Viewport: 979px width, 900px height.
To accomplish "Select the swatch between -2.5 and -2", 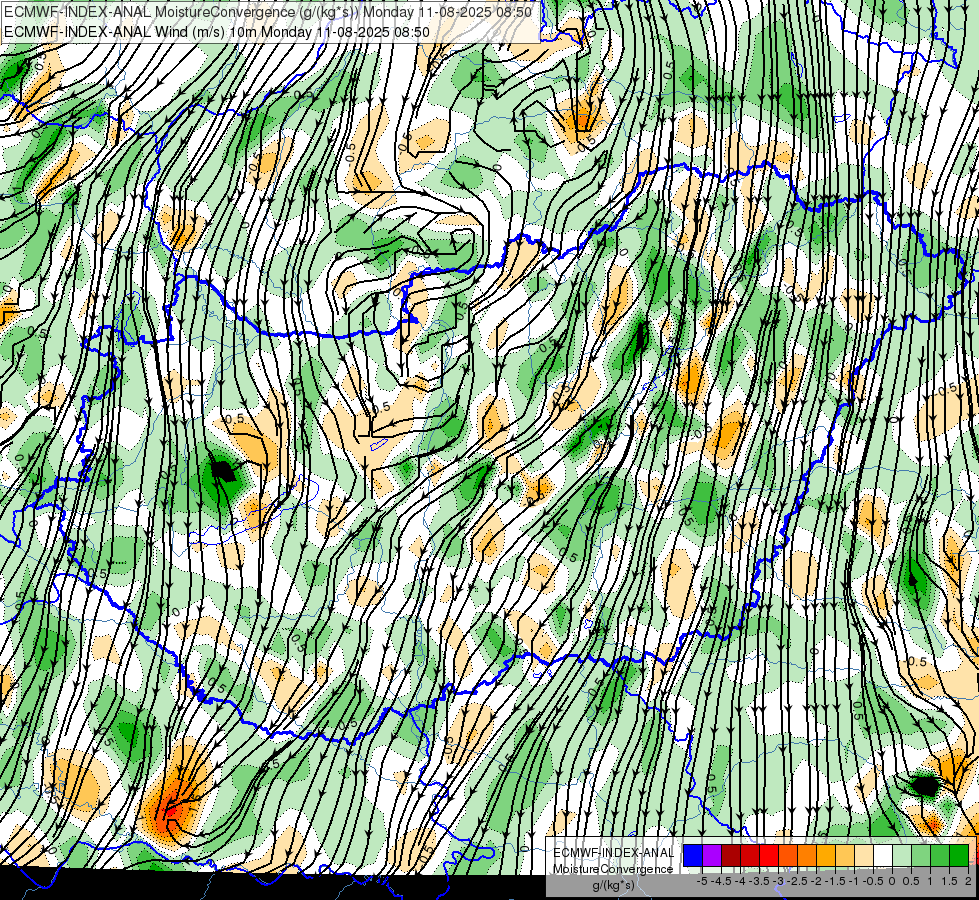I will click(807, 855).
